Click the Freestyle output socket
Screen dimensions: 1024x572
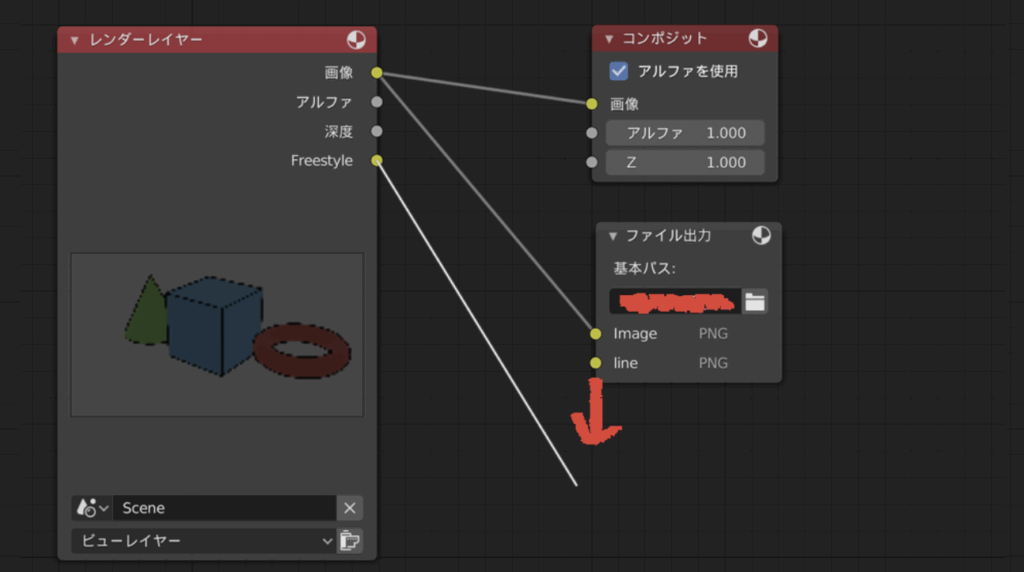377,160
